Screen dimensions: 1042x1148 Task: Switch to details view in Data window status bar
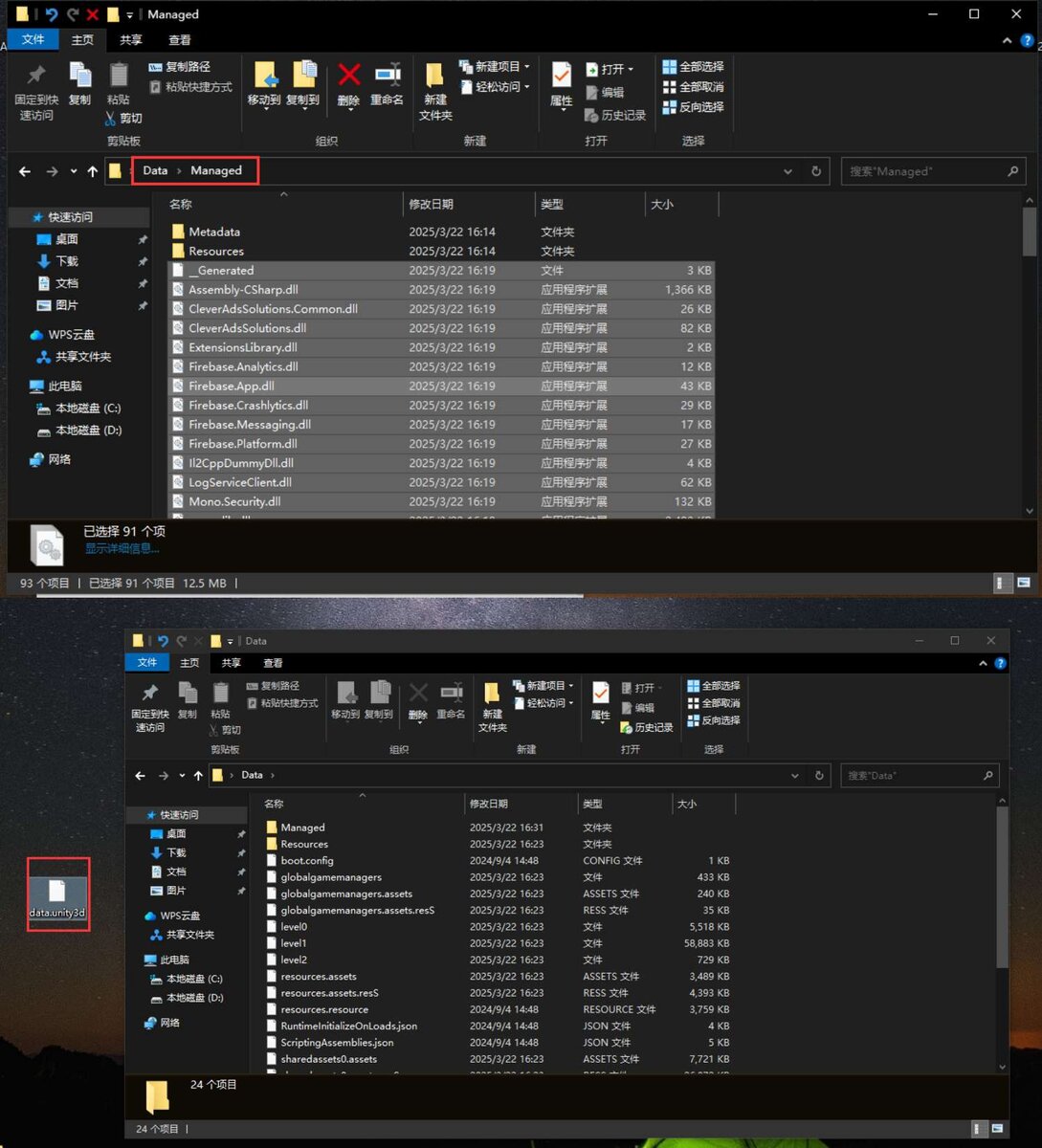978,1129
